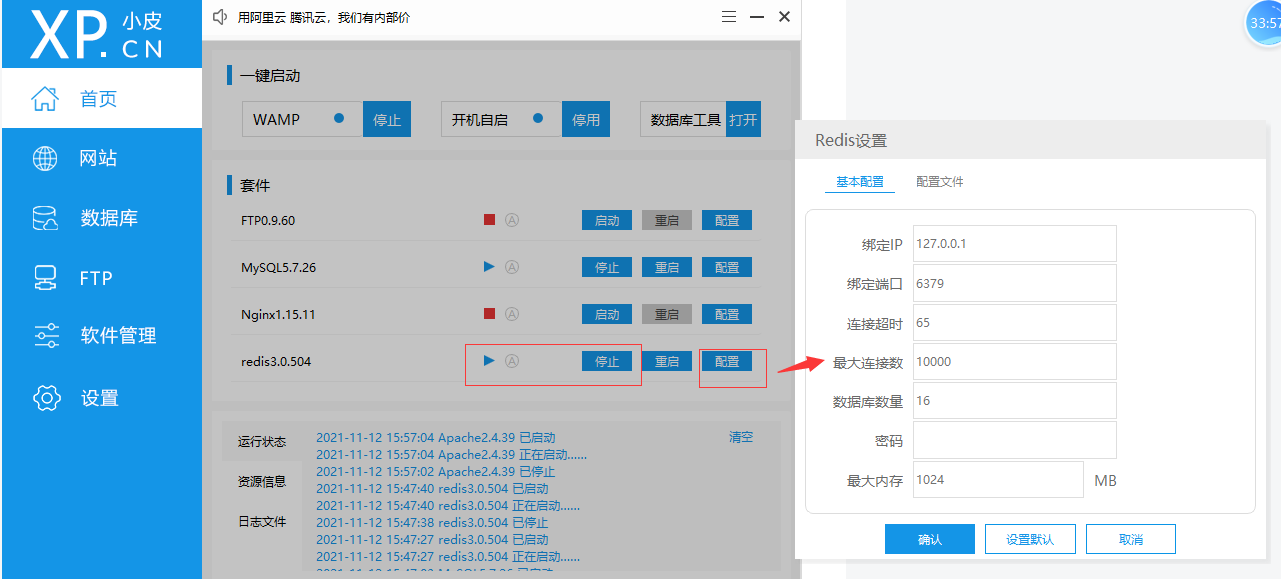
Task: Open 配置 for redis3.0.504
Action: [x=727, y=361]
